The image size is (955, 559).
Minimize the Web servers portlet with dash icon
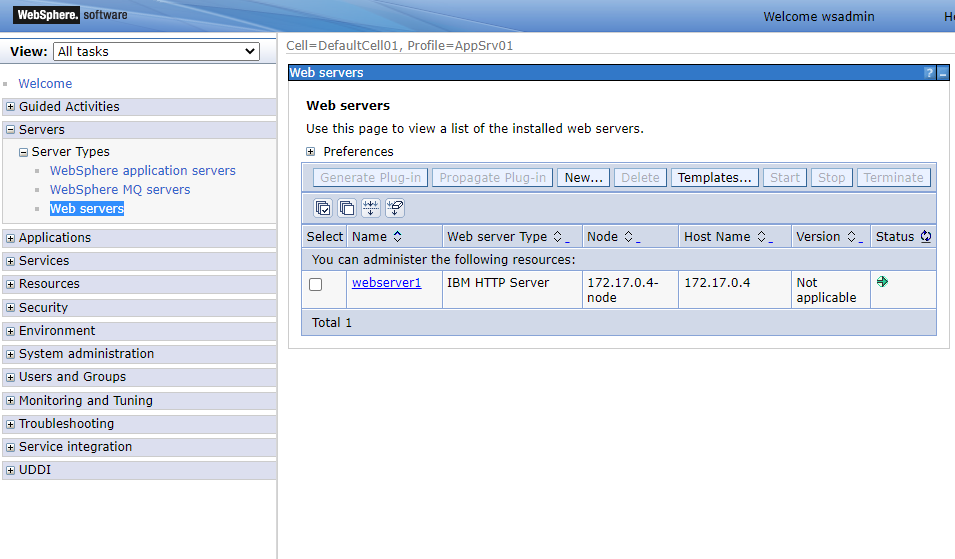(x=943, y=73)
